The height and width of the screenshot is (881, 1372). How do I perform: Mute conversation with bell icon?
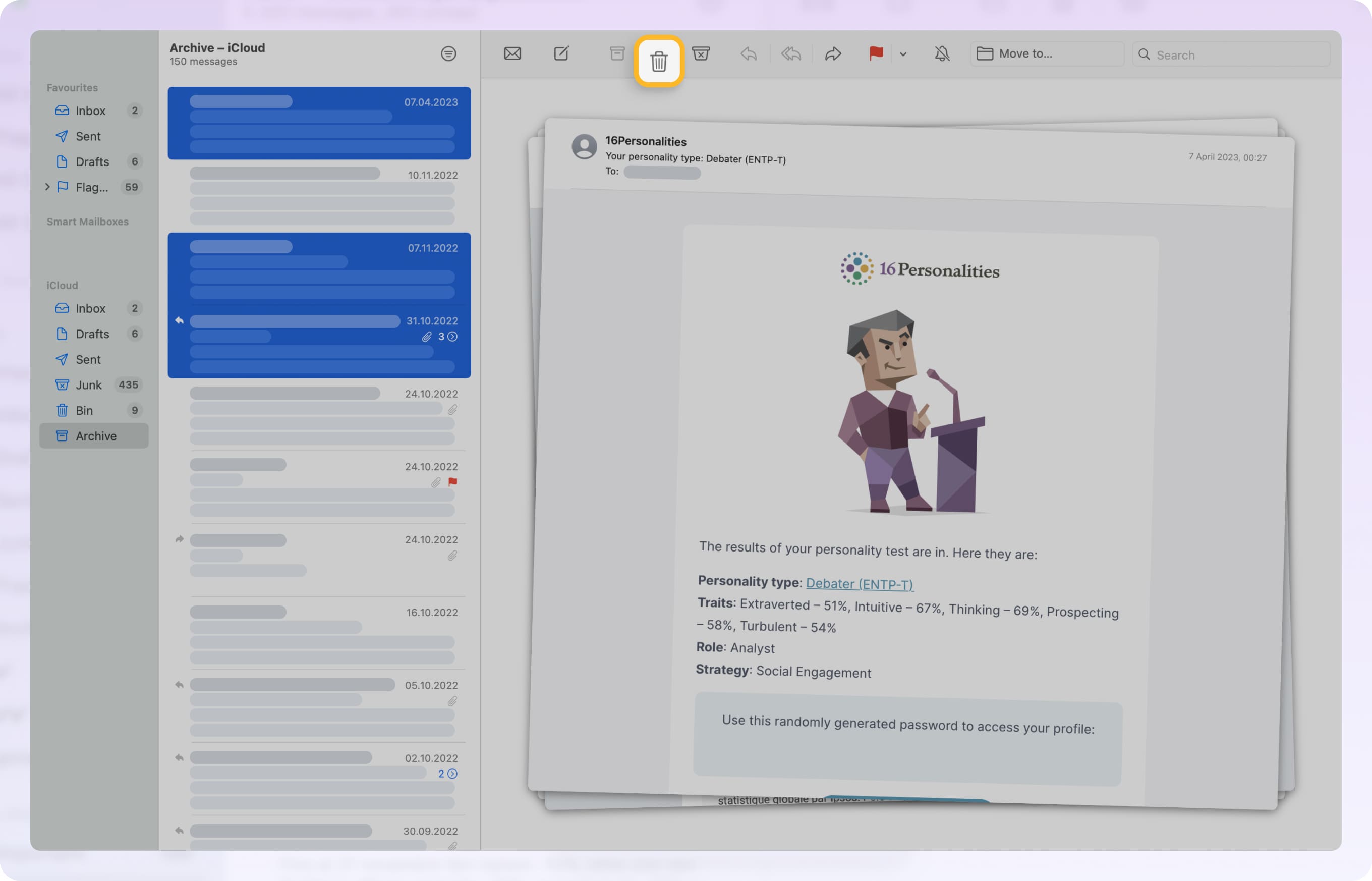[x=942, y=54]
